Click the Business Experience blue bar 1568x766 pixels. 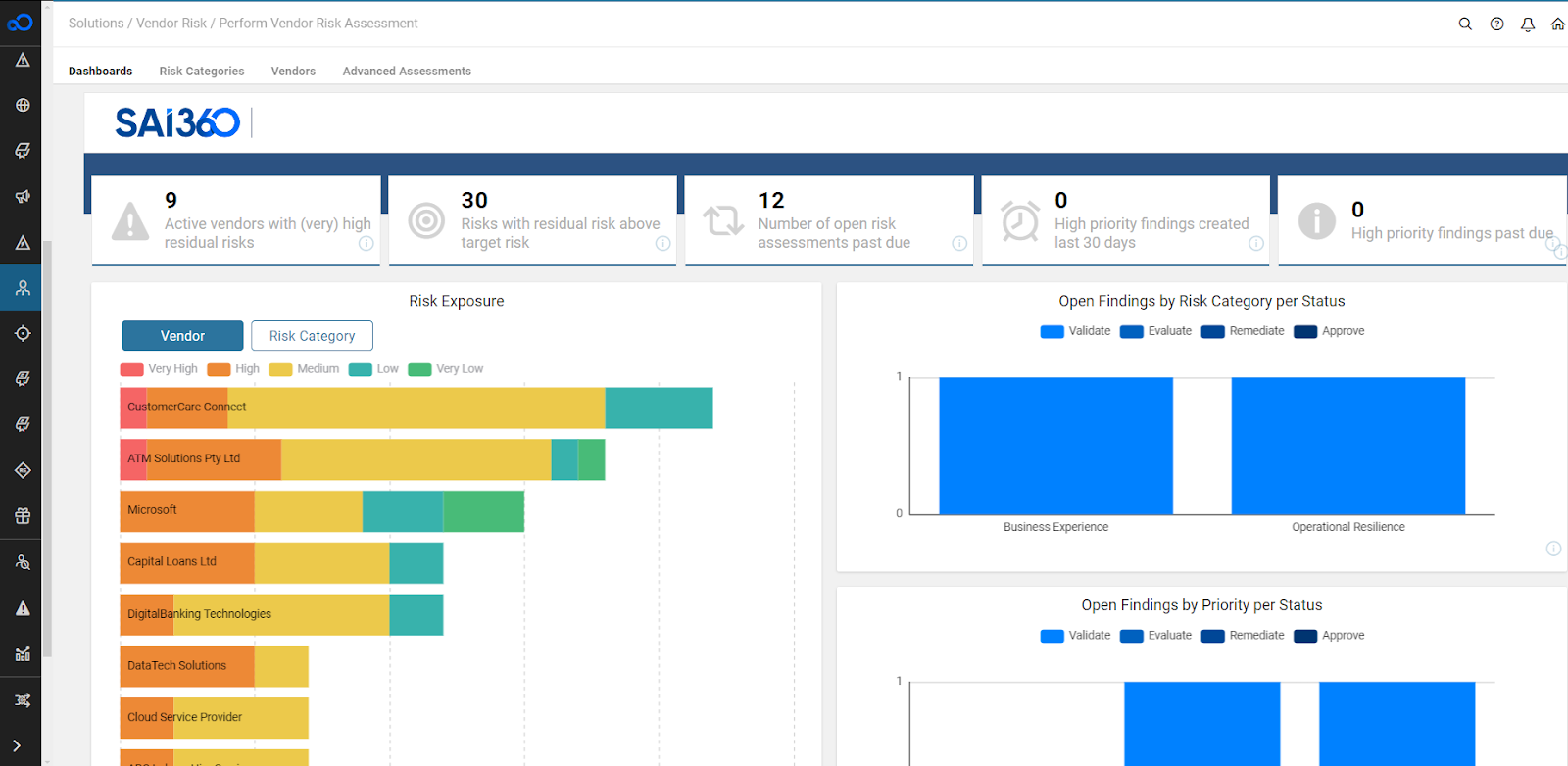click(1055, 446)
